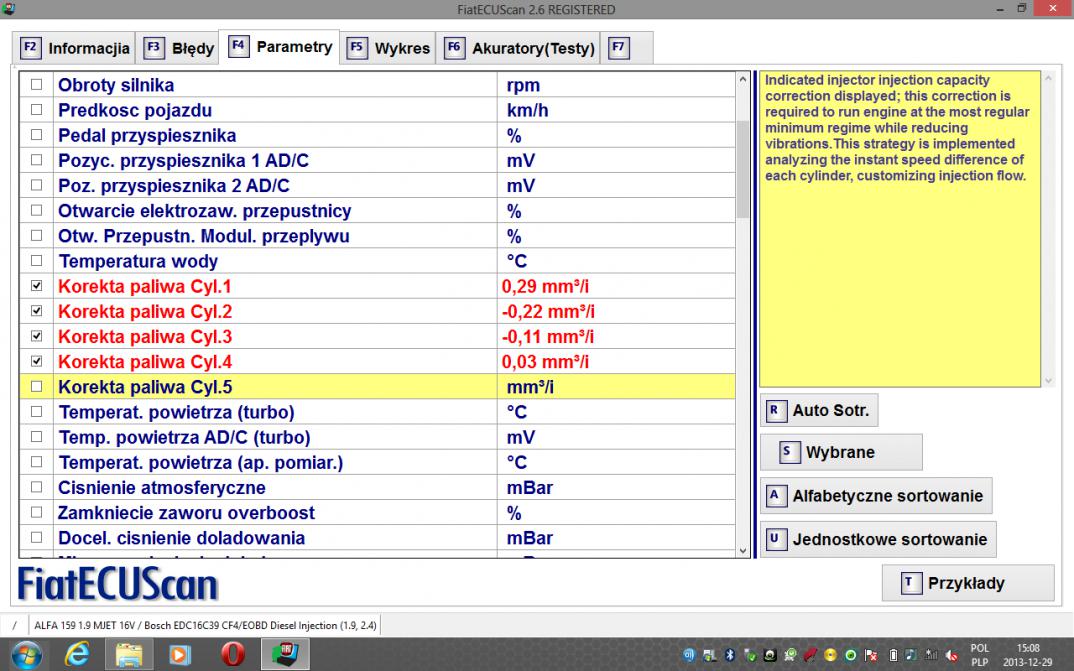Click the Auto Sotr. button

819,410
